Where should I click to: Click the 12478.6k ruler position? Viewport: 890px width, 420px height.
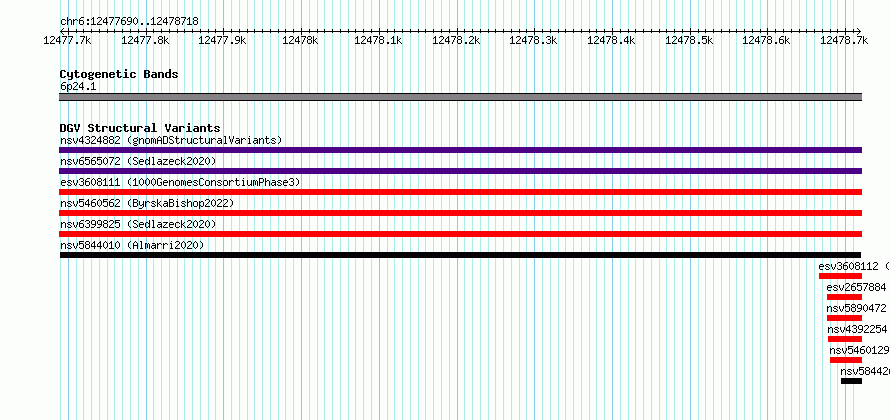point(767,41)
